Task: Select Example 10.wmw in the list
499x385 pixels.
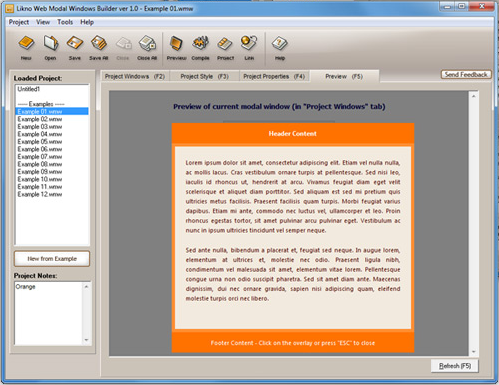Action: coord(52,179)
